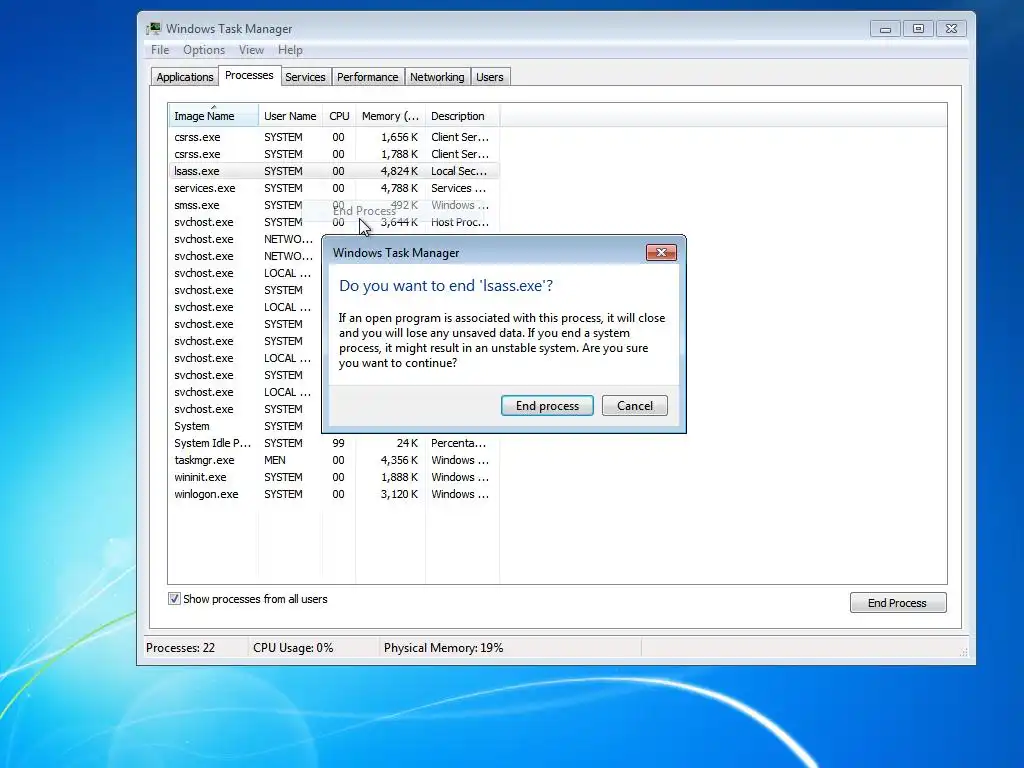Select the services.exe process row
Image resolution: width=1024 pixels, height=768 pixels.
point(333,188)
